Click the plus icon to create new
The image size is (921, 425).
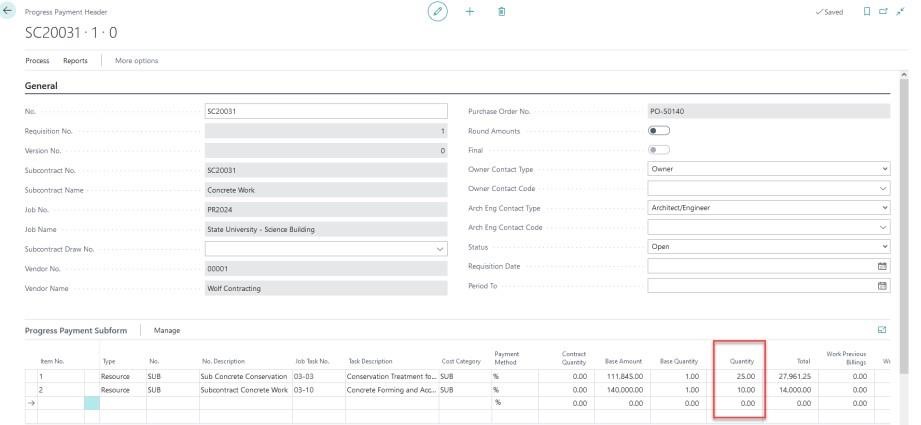pos(470,11)
